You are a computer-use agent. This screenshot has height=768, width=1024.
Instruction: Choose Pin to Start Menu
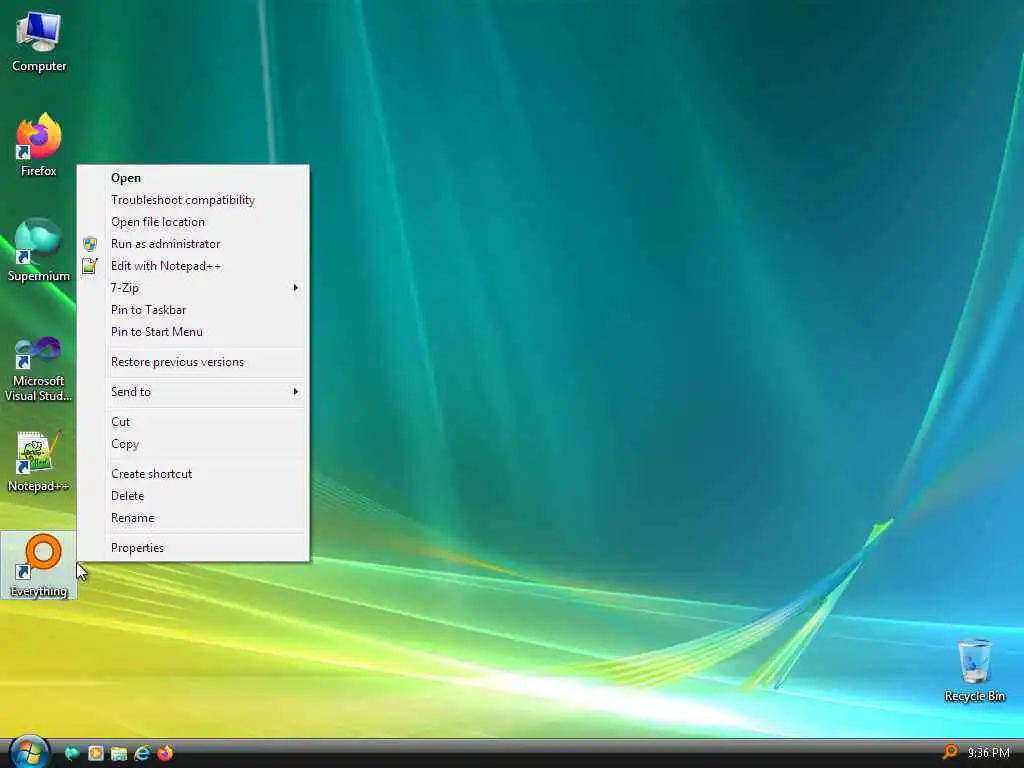click(x=193, y=332)
